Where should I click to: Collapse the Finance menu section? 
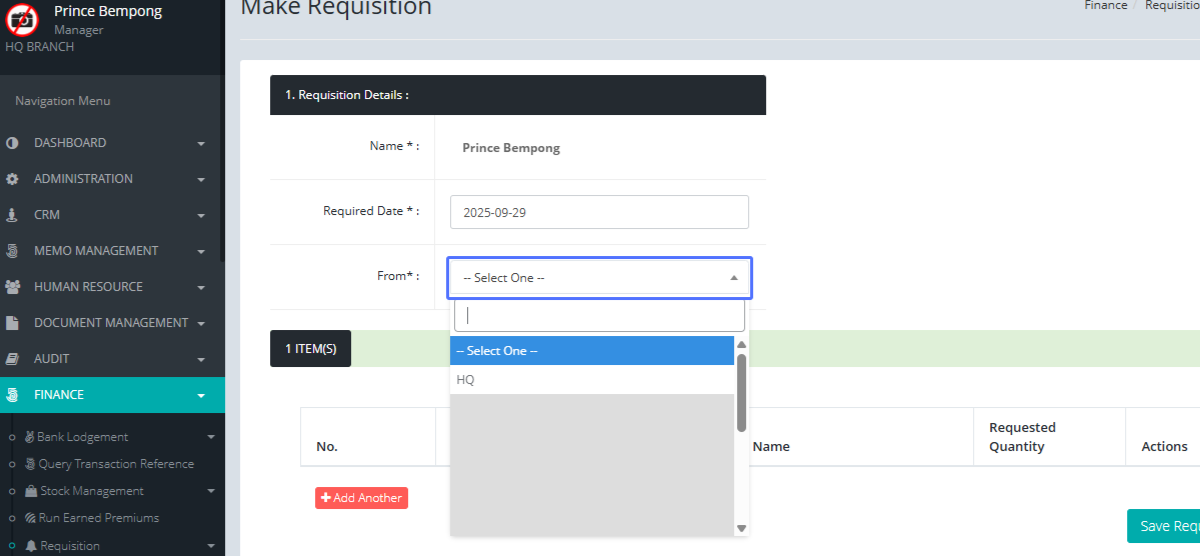pyautogui.click(x=201, y=395)
